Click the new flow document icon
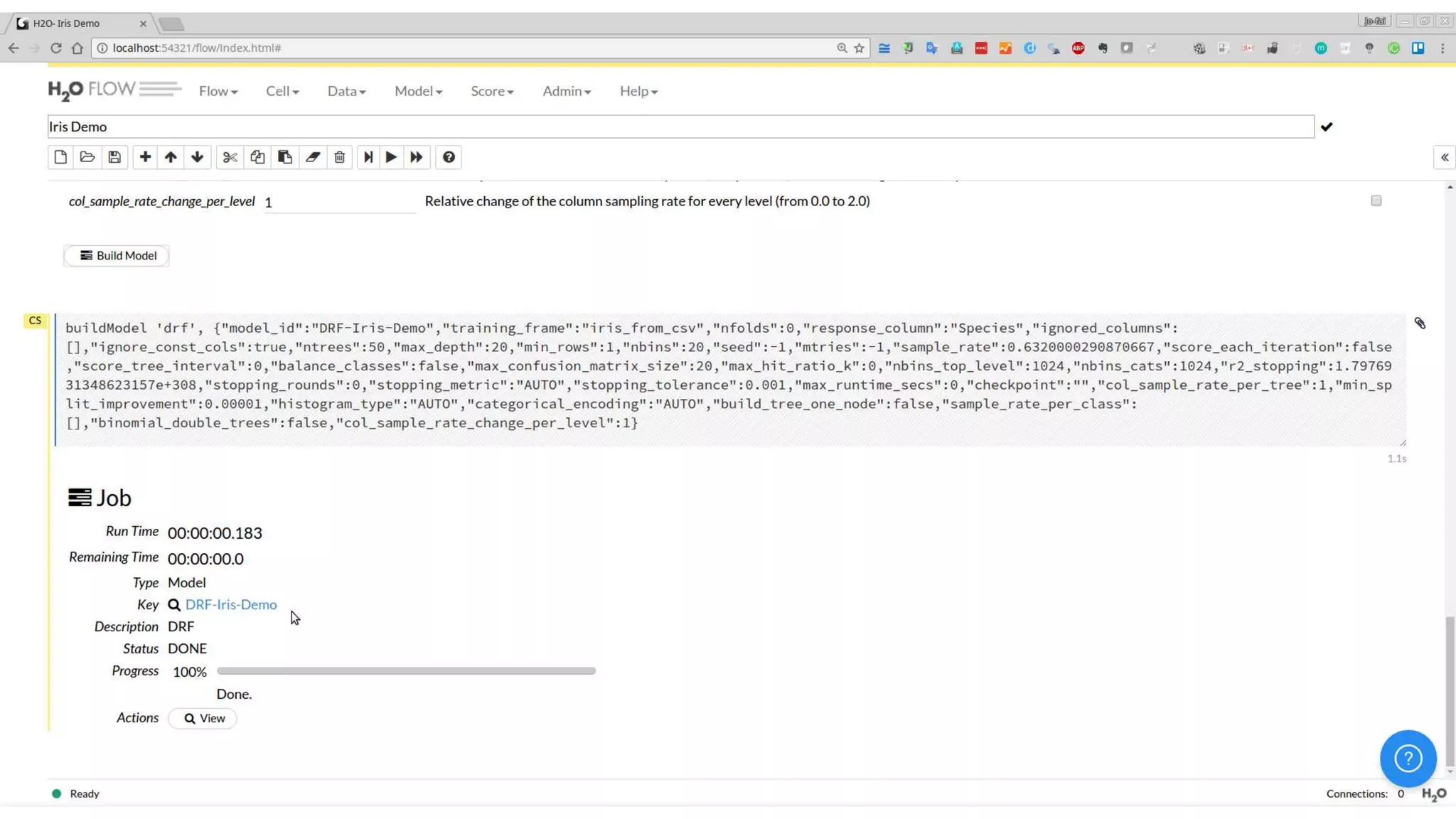1456x819 pixels. (x=60, y=157)
